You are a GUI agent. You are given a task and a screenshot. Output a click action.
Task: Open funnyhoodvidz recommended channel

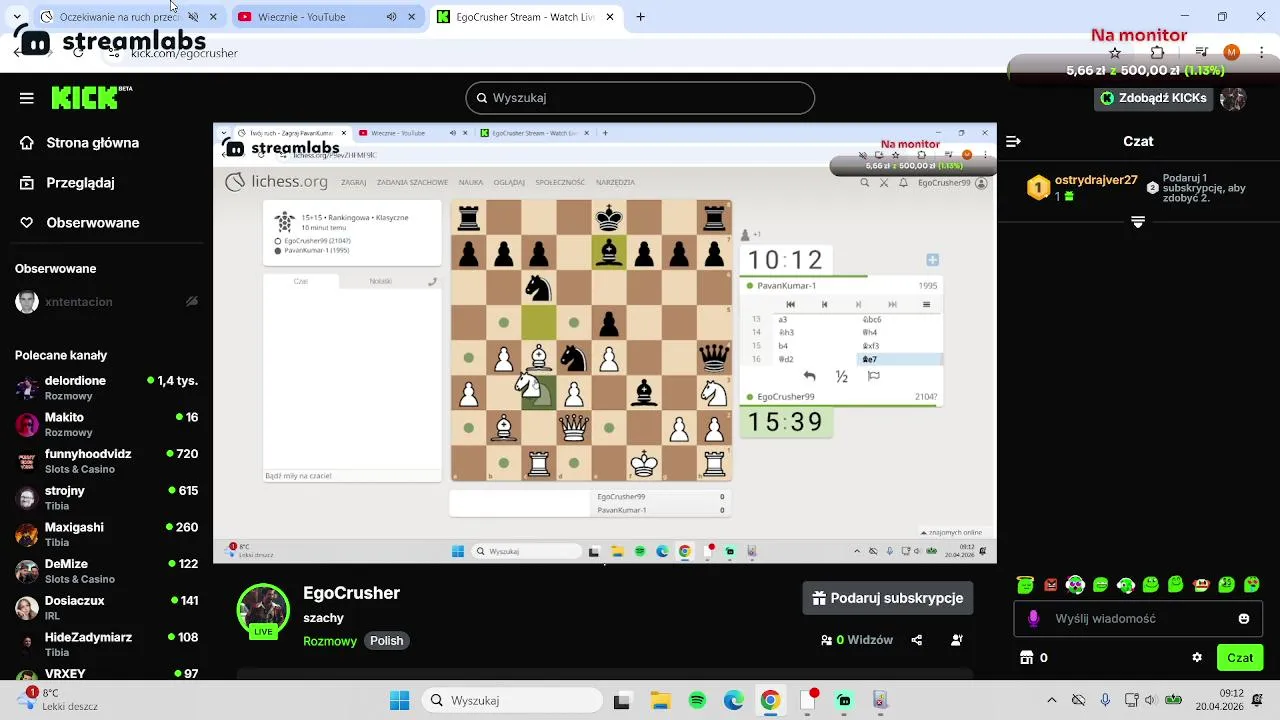[x=106, y=461]
